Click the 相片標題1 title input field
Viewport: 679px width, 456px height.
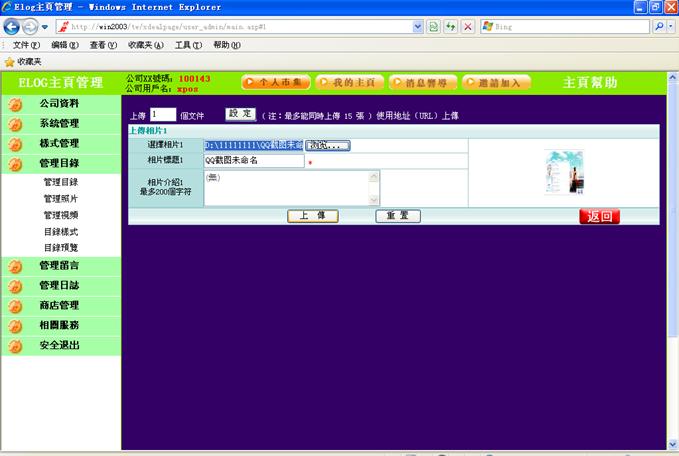254,160
